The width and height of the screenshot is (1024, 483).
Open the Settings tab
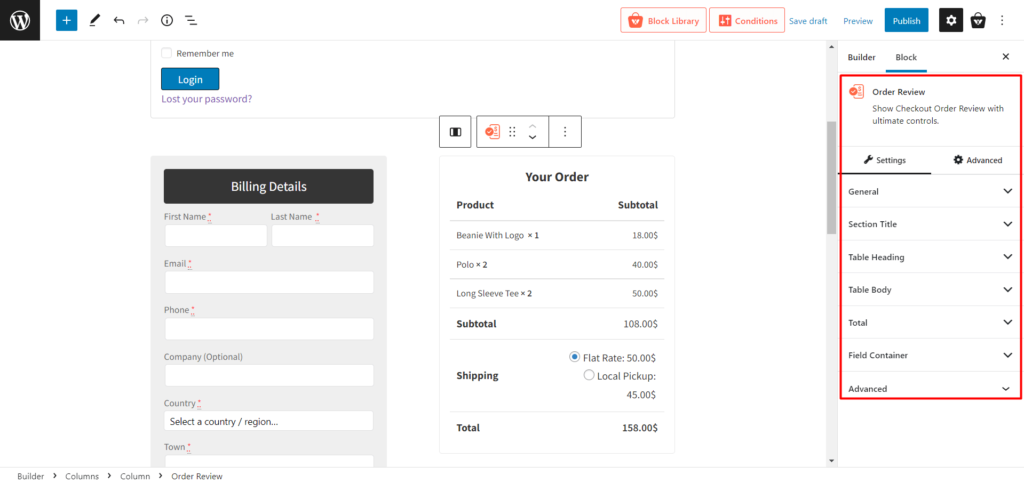tap(884, 160)
